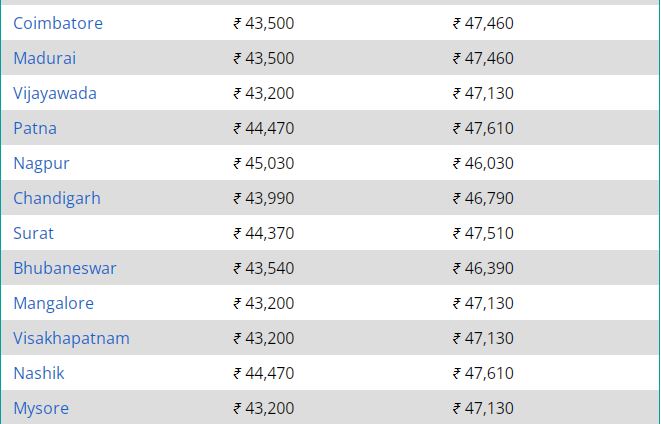The height and width of the screenshot is (424, 661).
Task: Open the Nashik link
Action: (x=39, y=373)
